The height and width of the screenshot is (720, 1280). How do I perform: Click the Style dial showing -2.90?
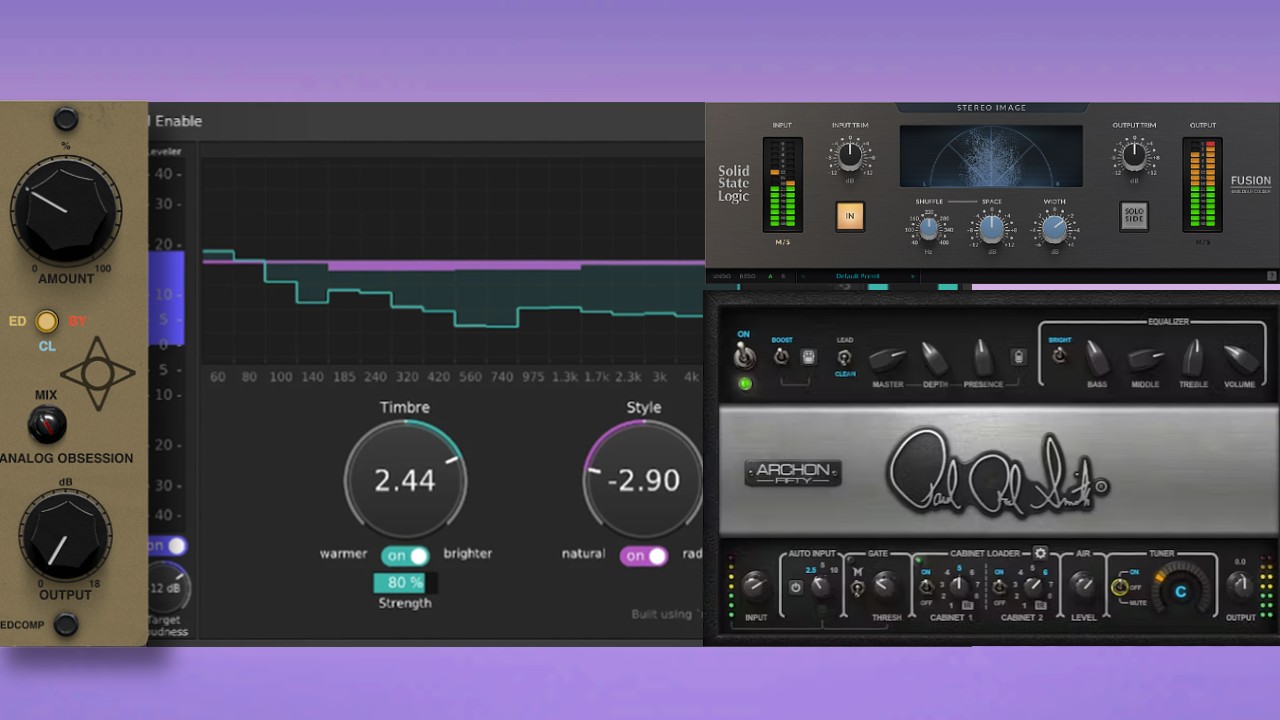tap(644, 480)
